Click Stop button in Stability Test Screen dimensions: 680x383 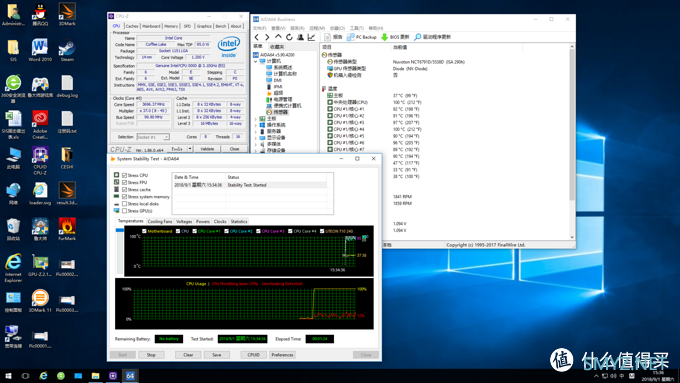(151, 355)
